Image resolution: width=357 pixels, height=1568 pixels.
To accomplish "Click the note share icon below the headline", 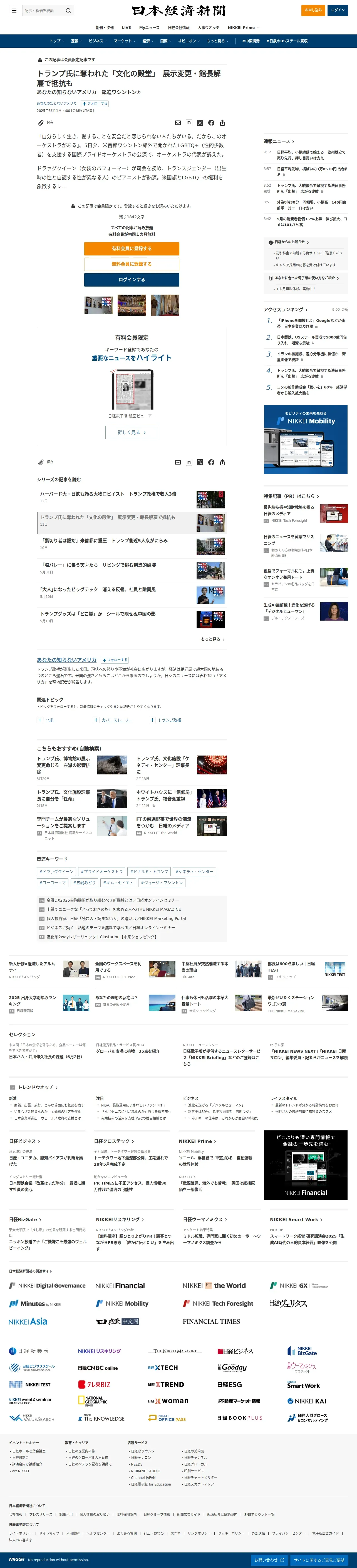I will click(x=189, y=123).
